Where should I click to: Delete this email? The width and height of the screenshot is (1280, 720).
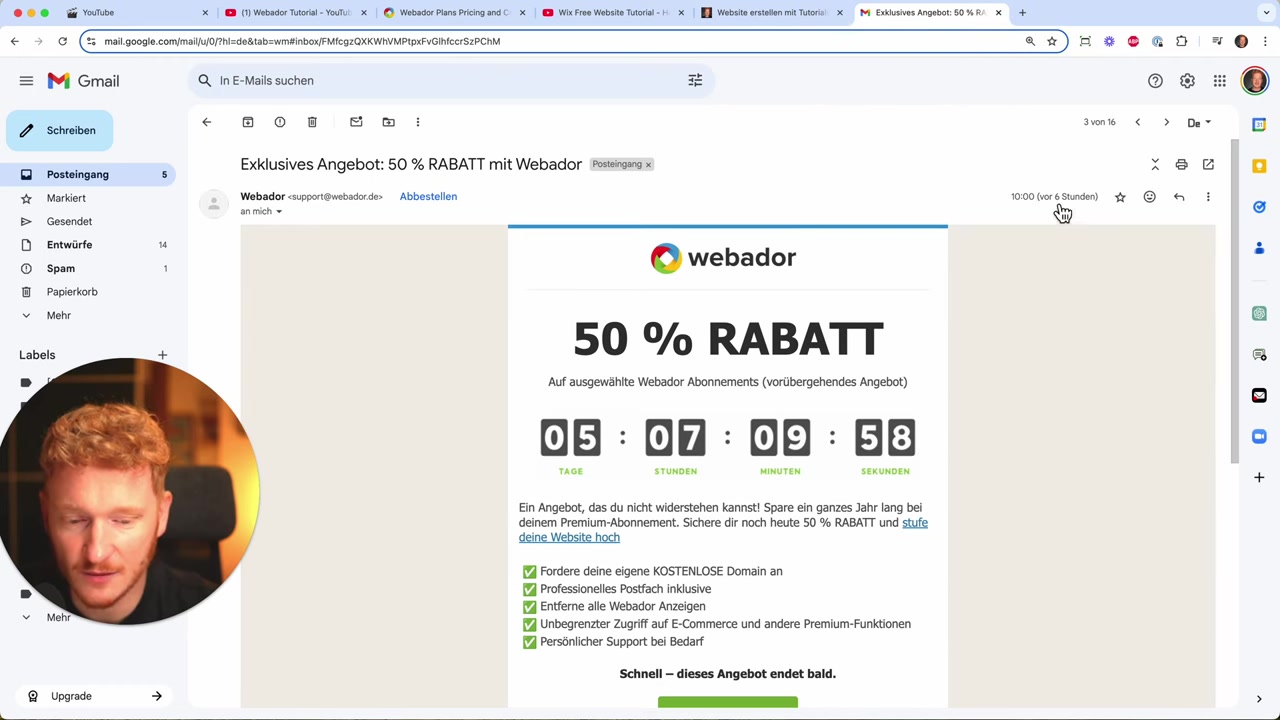click(312, 122)
